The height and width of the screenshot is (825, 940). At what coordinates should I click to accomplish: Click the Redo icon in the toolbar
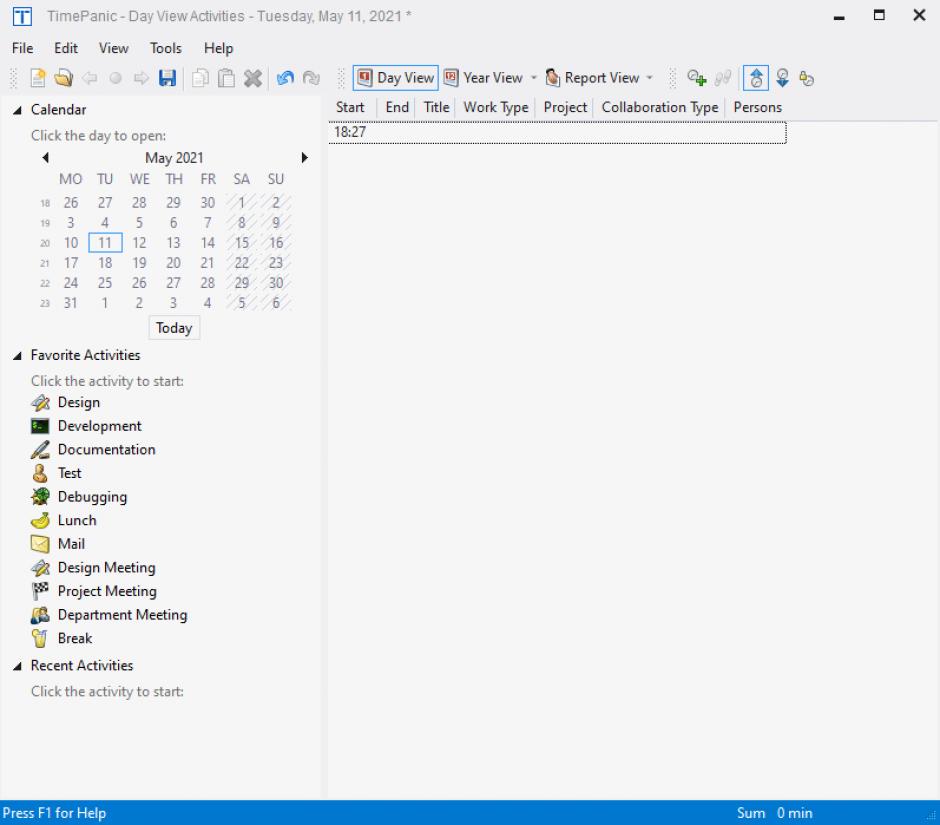(x=311, y=78)
